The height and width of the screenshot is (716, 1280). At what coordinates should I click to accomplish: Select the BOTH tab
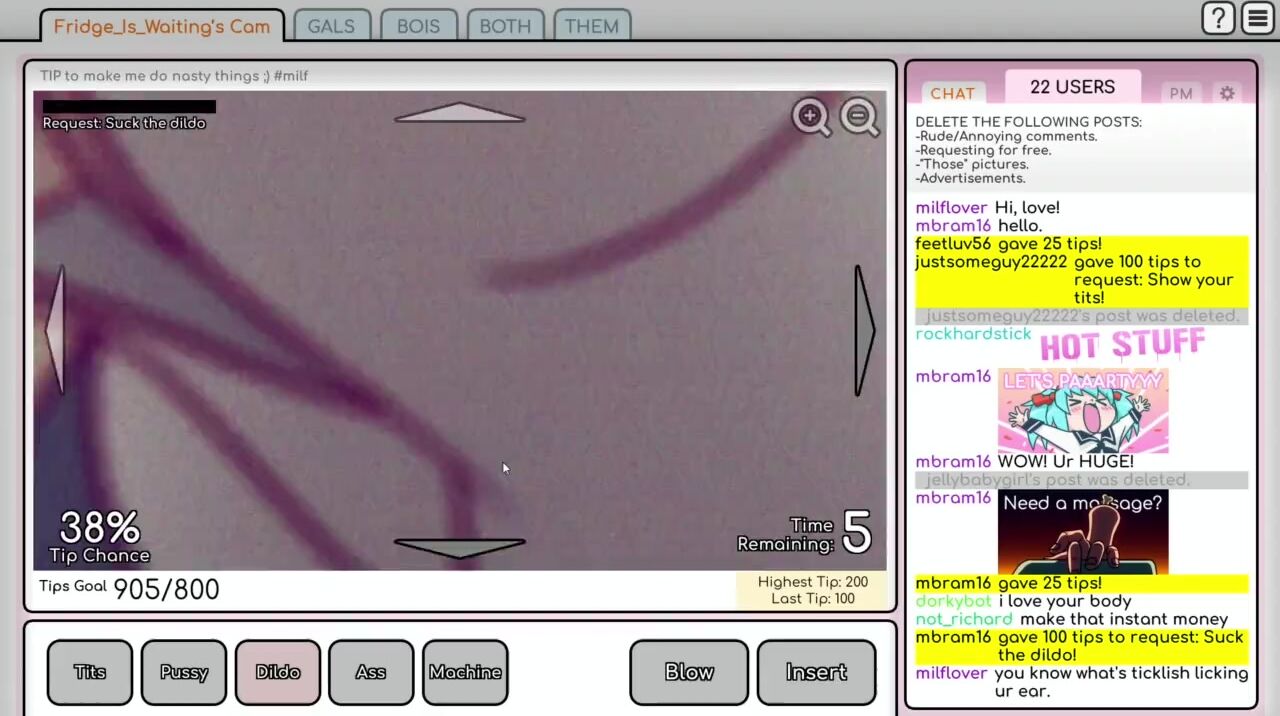(505, 26)
